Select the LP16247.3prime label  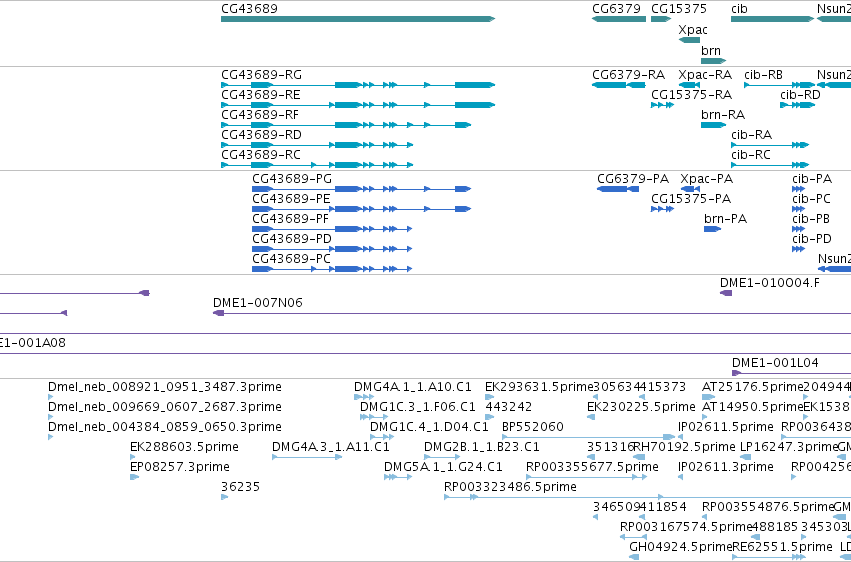(789, 448)
